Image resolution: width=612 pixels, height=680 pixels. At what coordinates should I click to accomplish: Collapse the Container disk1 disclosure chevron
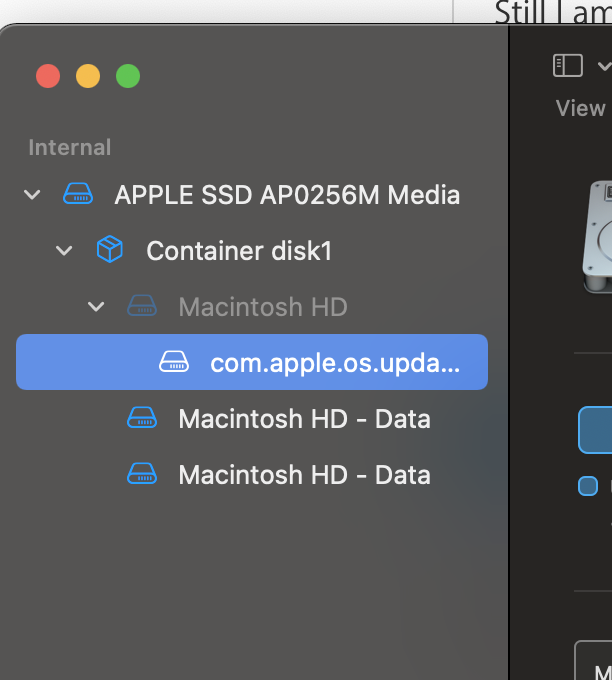65,250
